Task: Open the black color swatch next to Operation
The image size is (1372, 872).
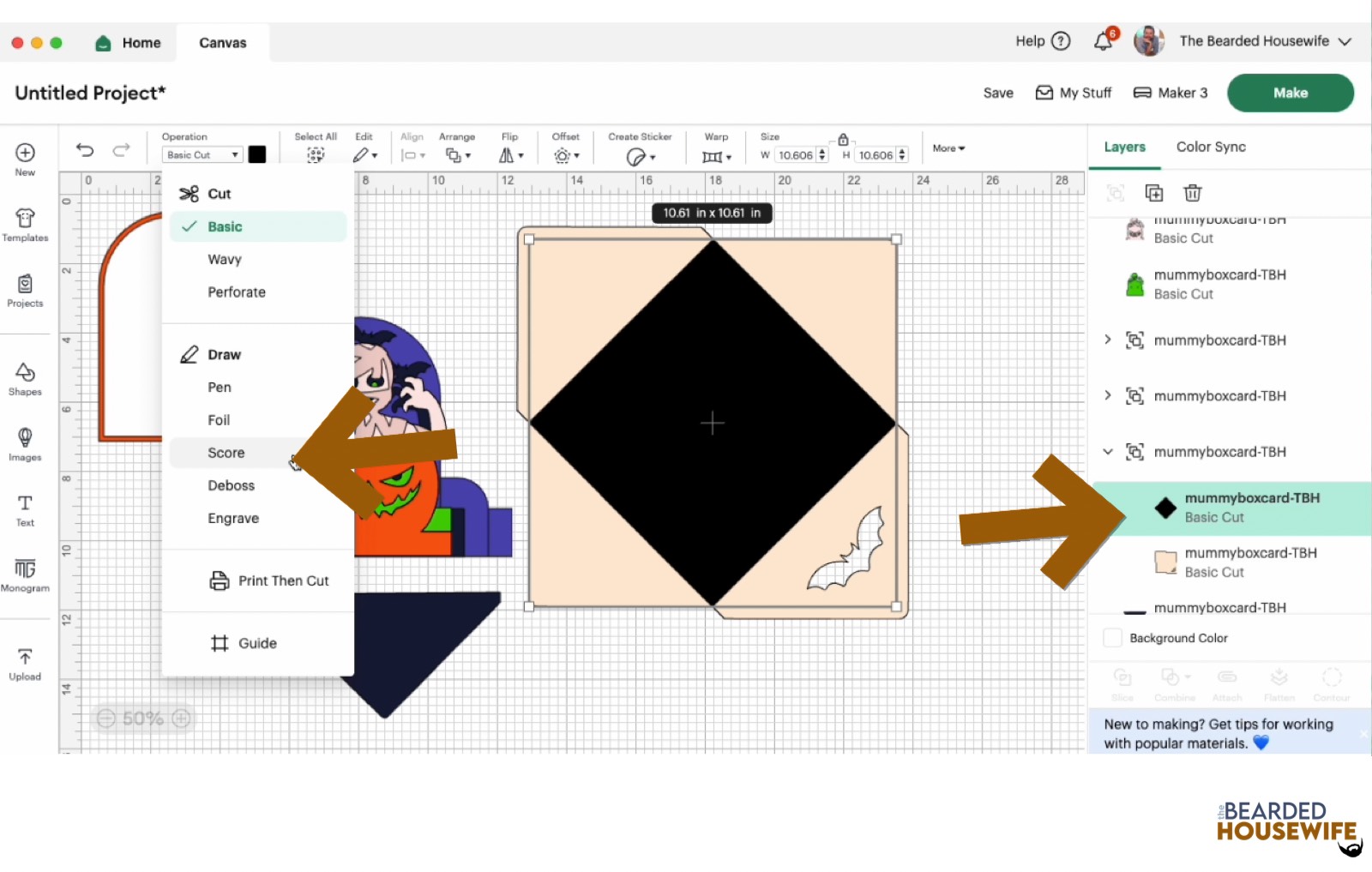Action: tap(257, 154)
